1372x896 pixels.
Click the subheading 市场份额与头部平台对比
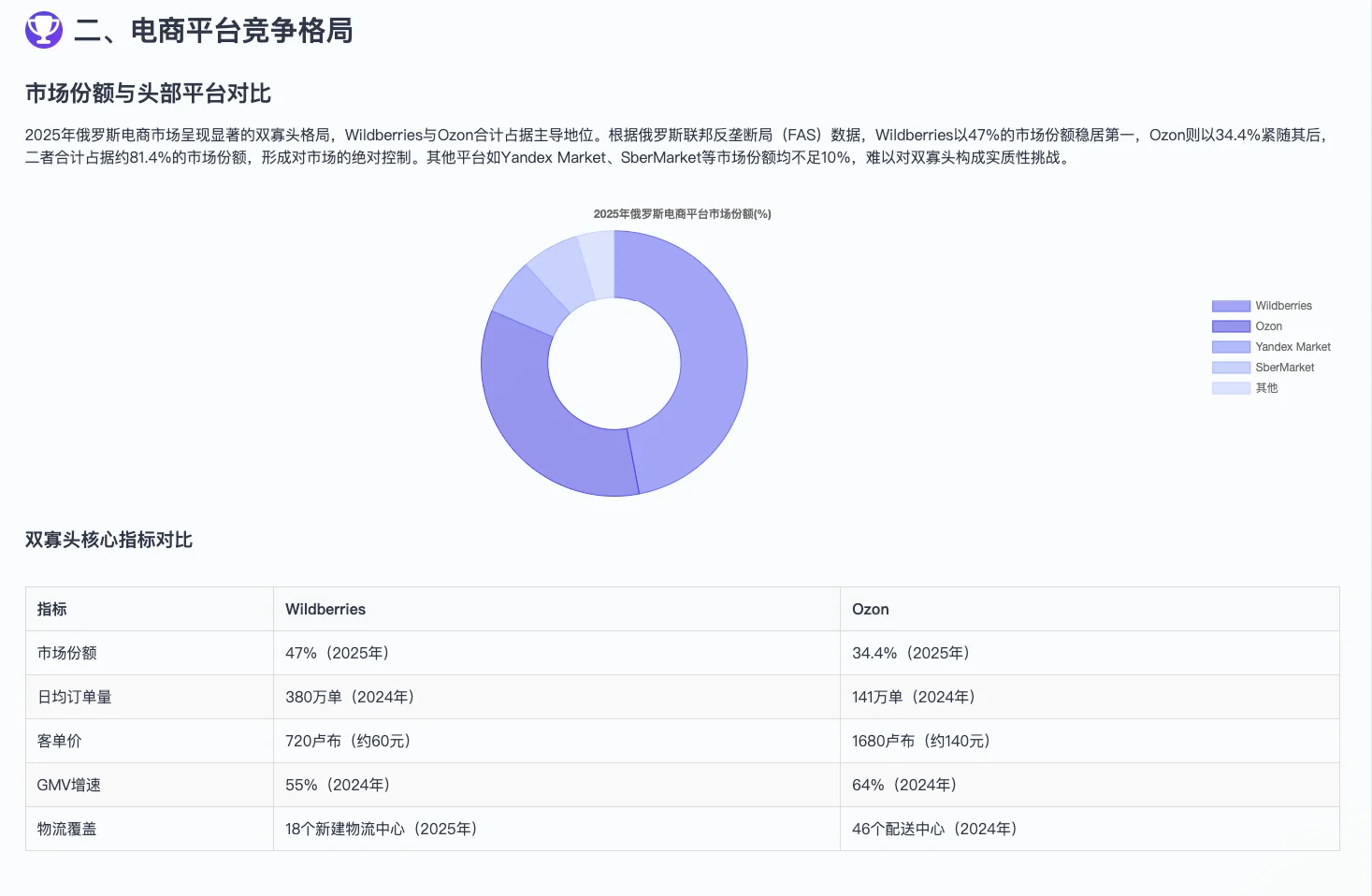pos(148,94)
